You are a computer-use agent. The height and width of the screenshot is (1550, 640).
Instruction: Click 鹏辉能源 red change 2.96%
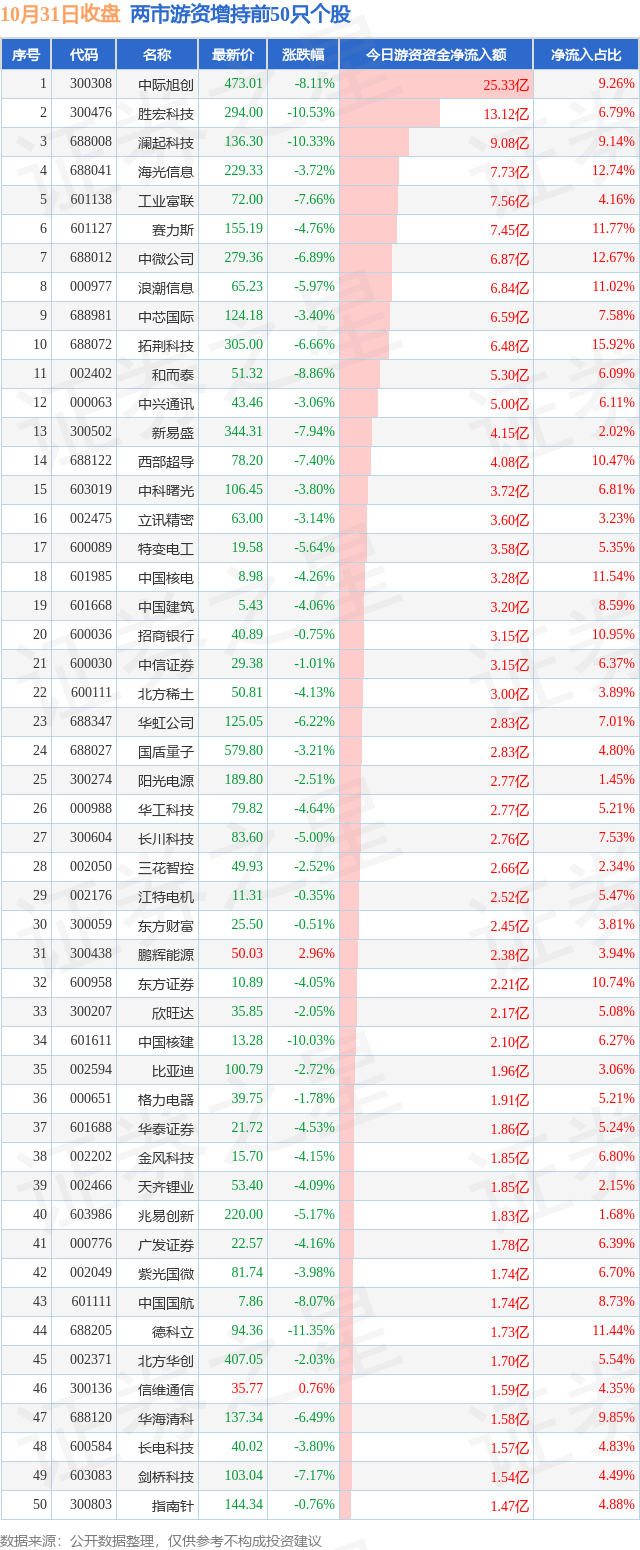[x=317, y=955]
